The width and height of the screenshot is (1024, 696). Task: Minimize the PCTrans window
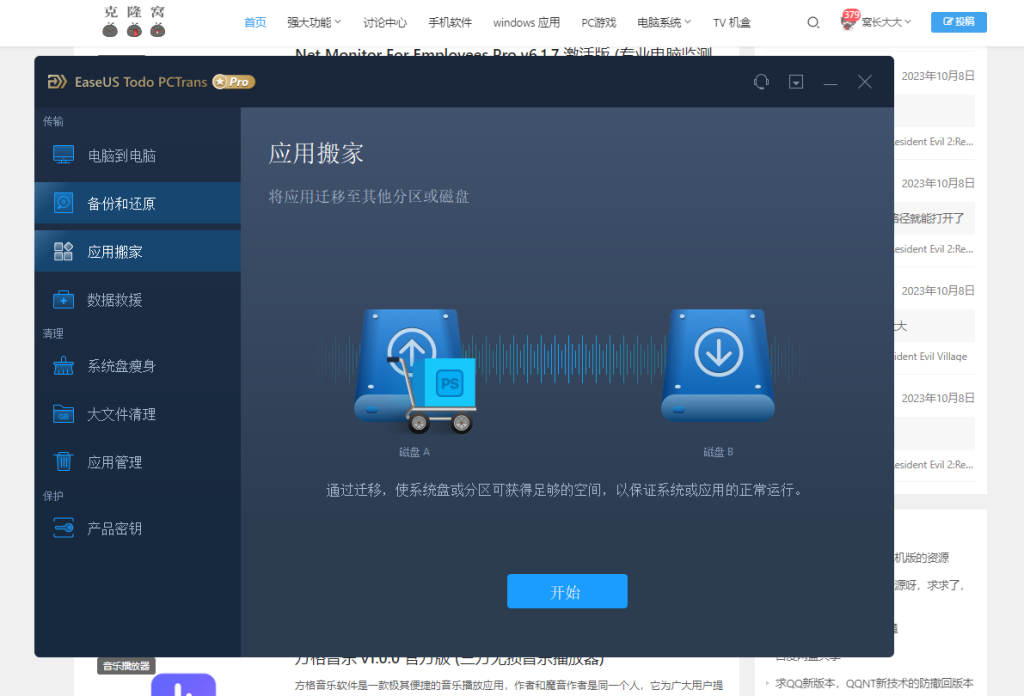831,82
